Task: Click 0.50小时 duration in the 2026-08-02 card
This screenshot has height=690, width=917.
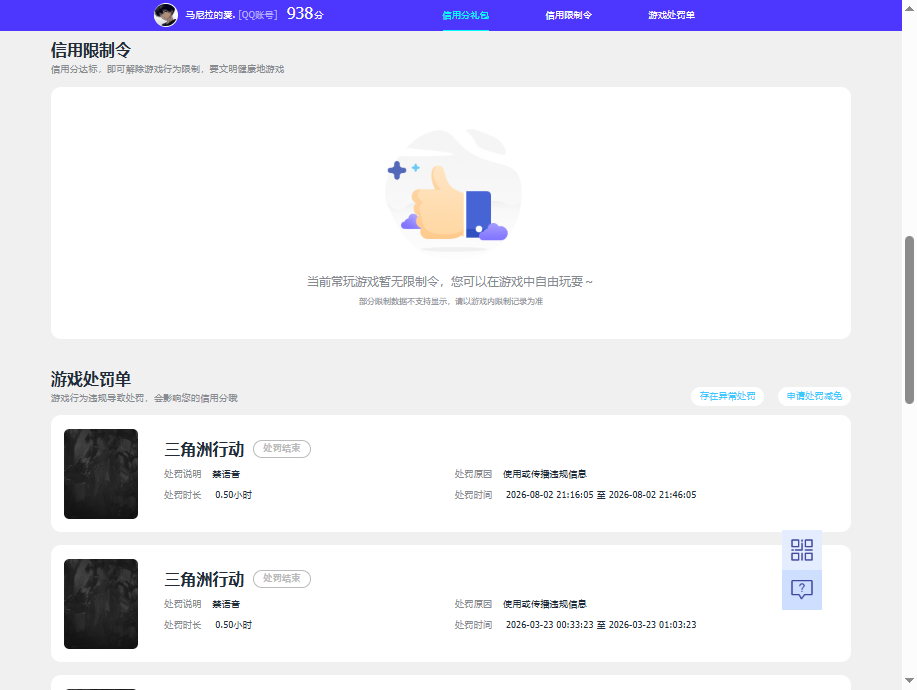Action: (233, 495)
